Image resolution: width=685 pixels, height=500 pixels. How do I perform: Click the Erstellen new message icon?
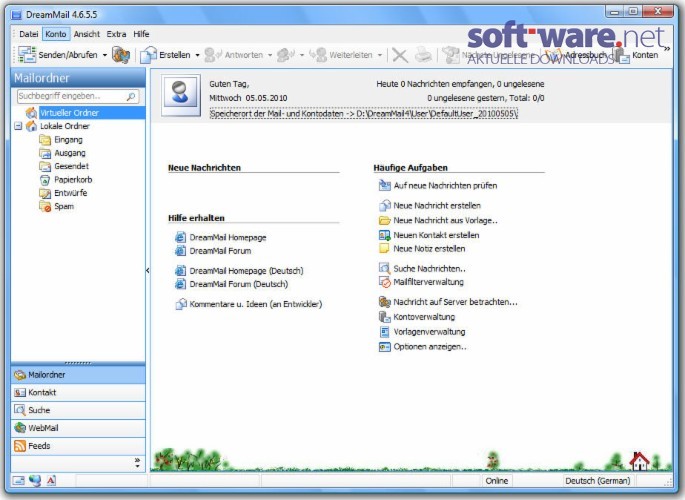[x=149, y=55]
